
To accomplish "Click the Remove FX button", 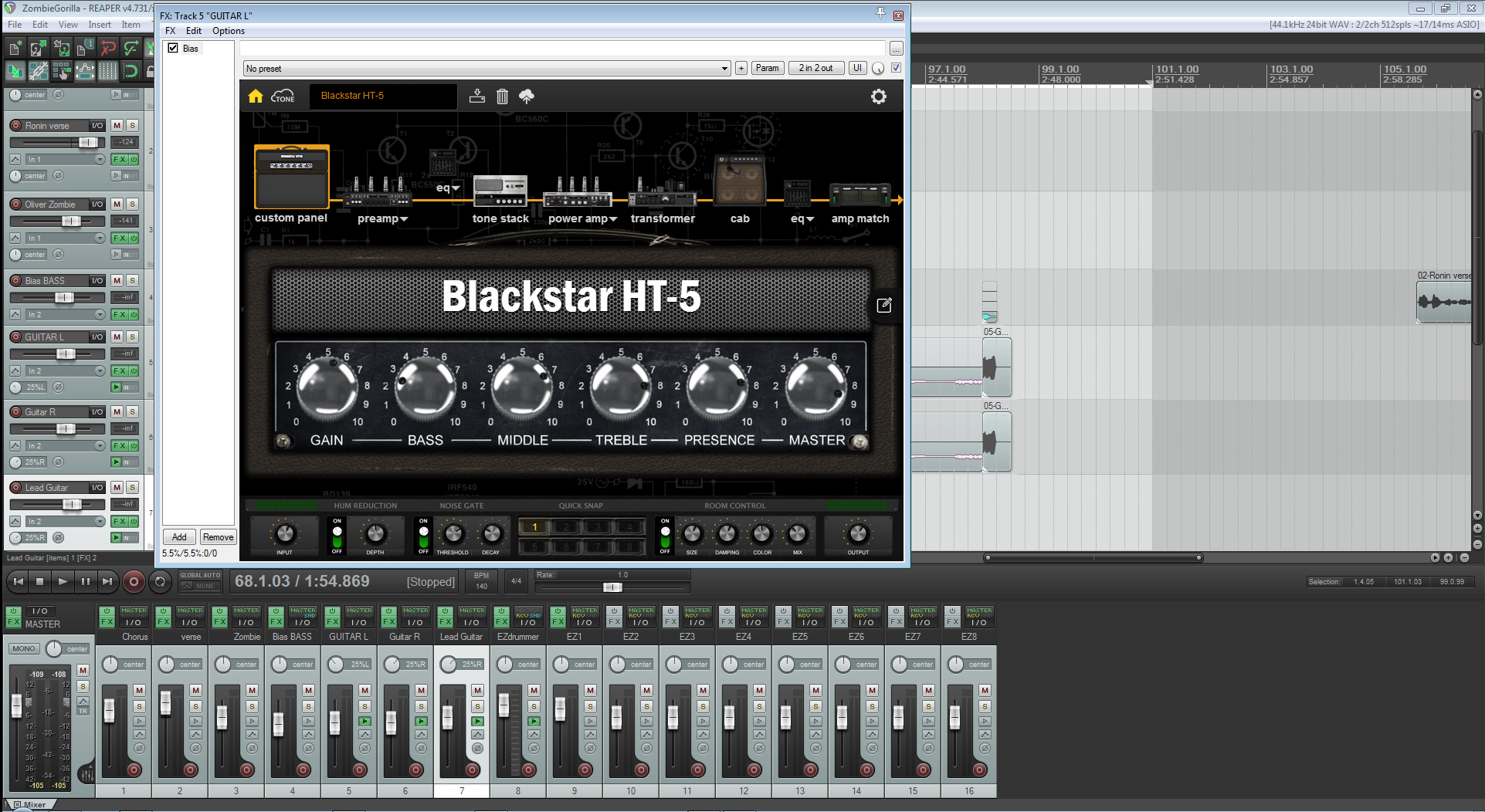I will (218, 537).
